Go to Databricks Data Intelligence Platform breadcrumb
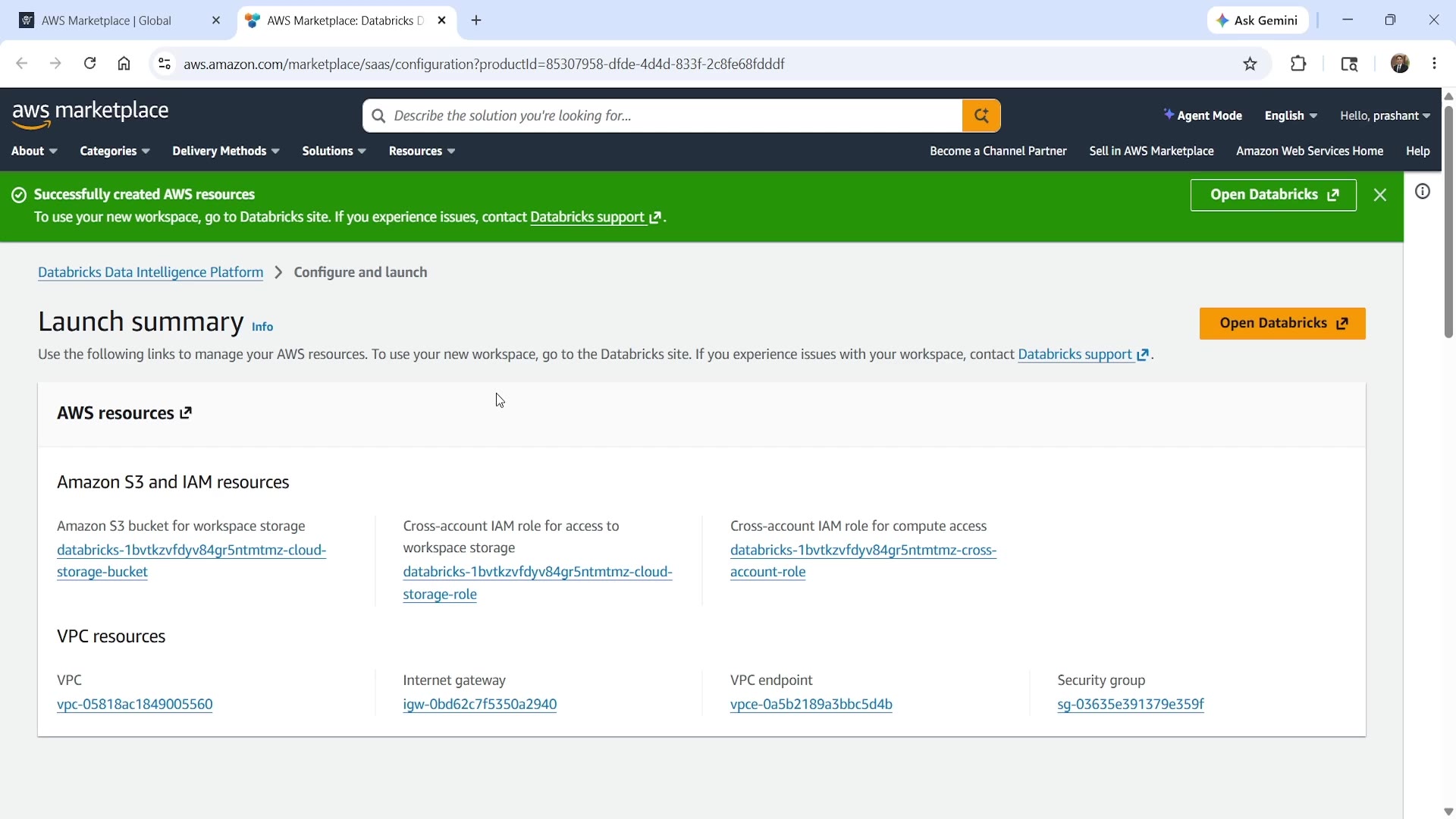Viewport: 1456px width, 819px height. pyautogui.click(x=151, y=272)
